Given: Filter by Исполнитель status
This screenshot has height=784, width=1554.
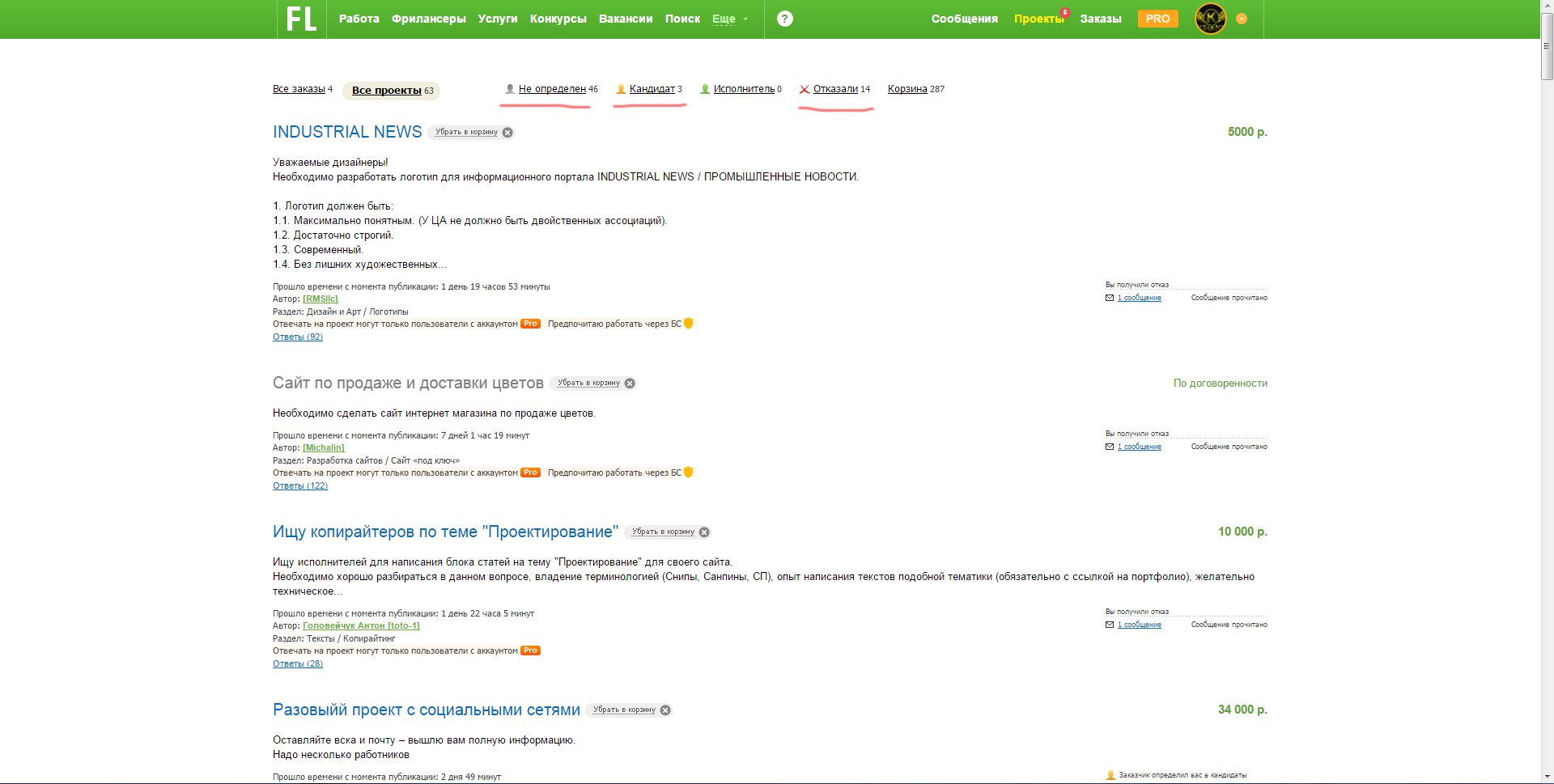Looking at the screenshot, I should [745, 89].
